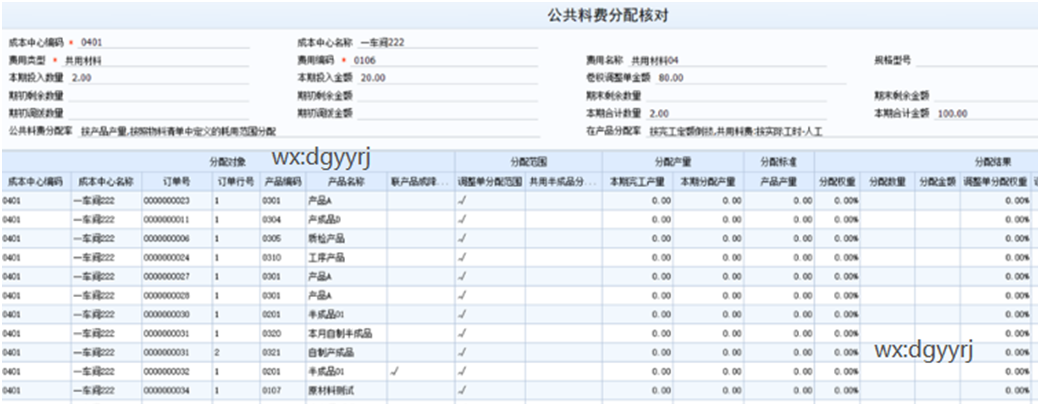The width and height of the screenshot is (1040, 406).
Task: Select order number cell 0000000011
Action: (x=176, y=220)
